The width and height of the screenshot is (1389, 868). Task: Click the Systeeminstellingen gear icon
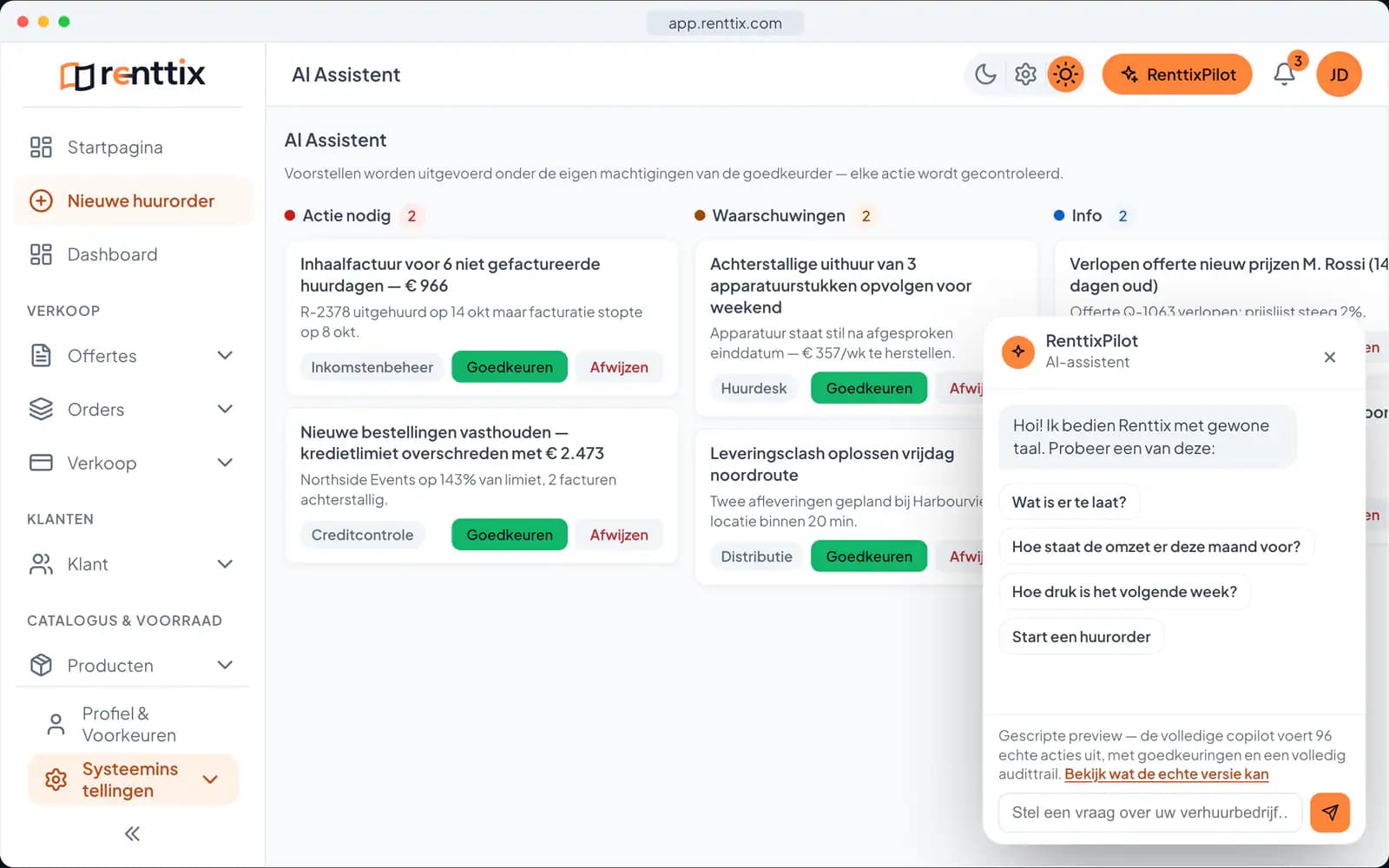(x=56, y=779)
